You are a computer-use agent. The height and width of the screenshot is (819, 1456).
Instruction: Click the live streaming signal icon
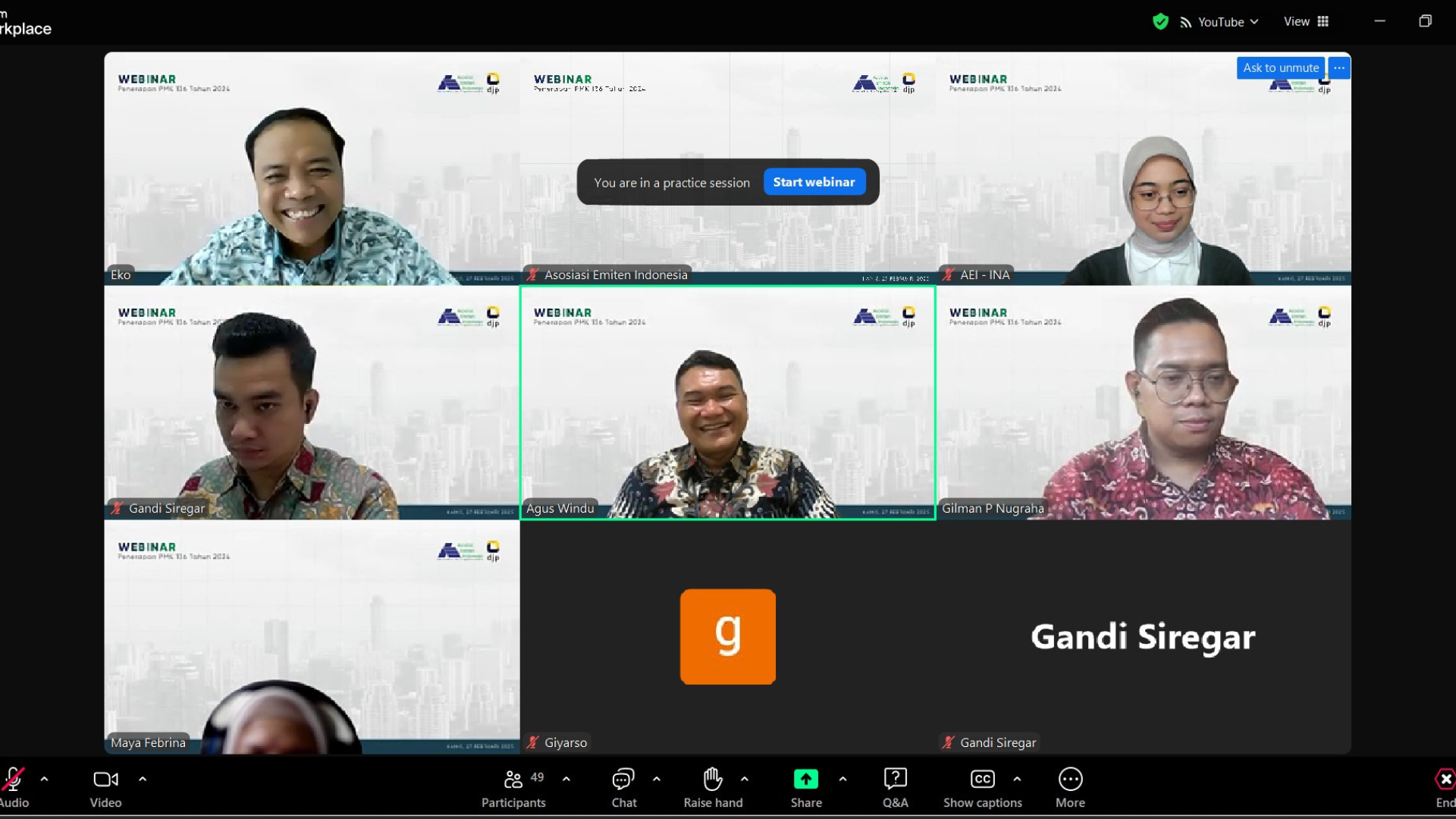click(1185, 23)
